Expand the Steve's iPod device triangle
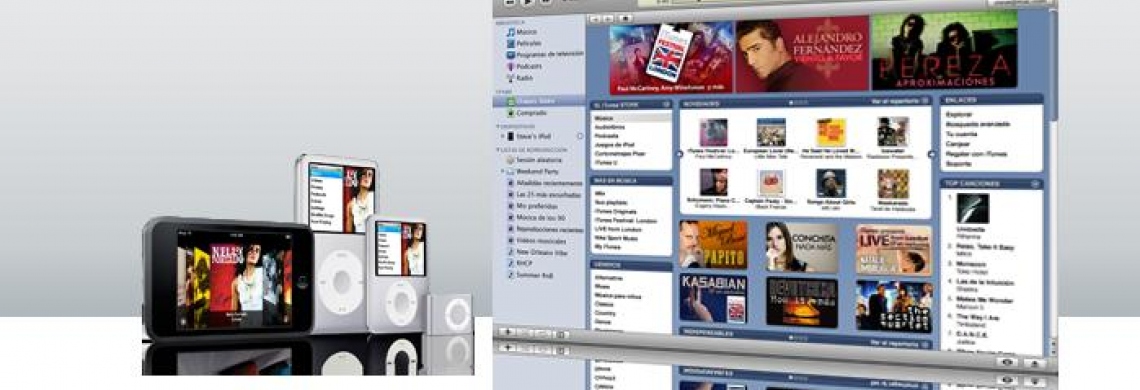 pos(502,136)
